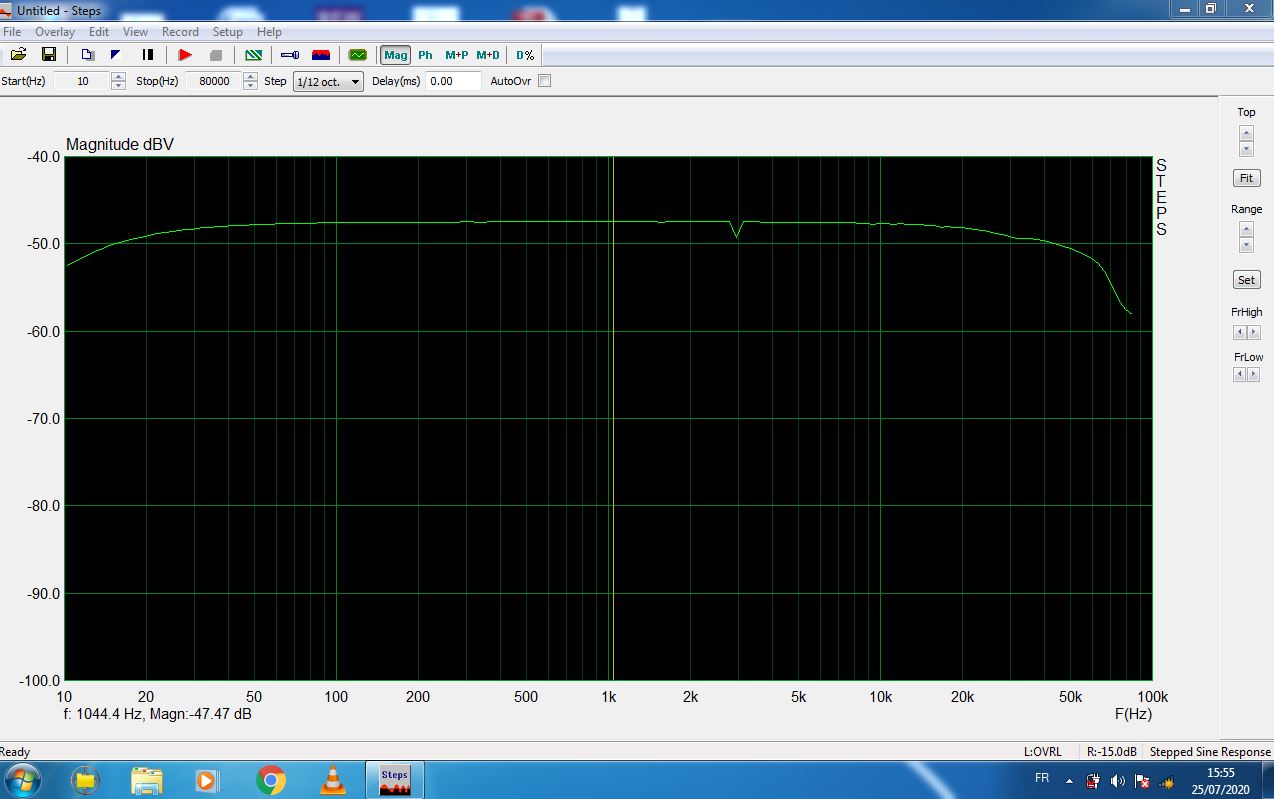
Task: Toggle the Mag magnitude view button
Action: 395,55
